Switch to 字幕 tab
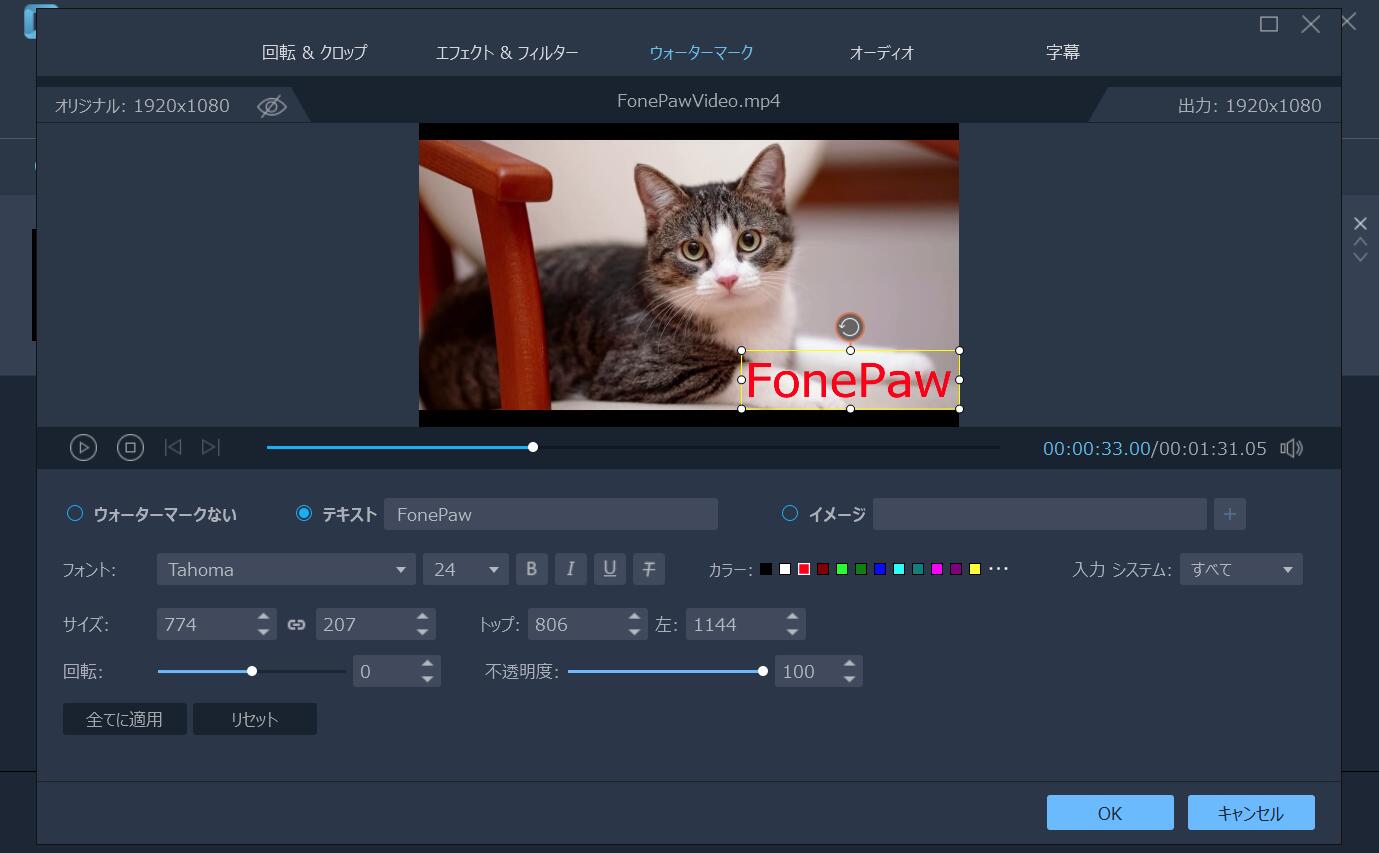Viewport: 1379px width, 853px height. [1063, 52]
